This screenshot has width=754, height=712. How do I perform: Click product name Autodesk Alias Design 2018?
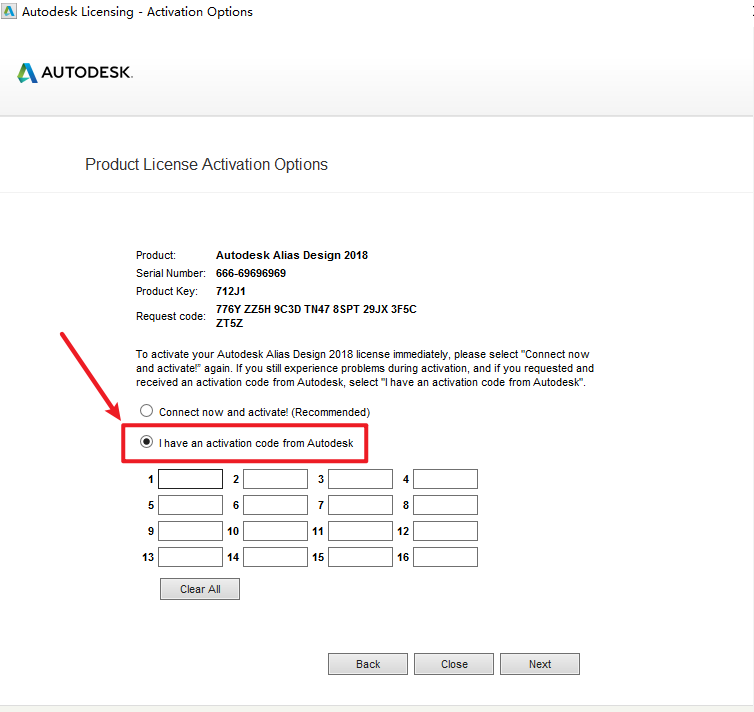coord(292,255)
